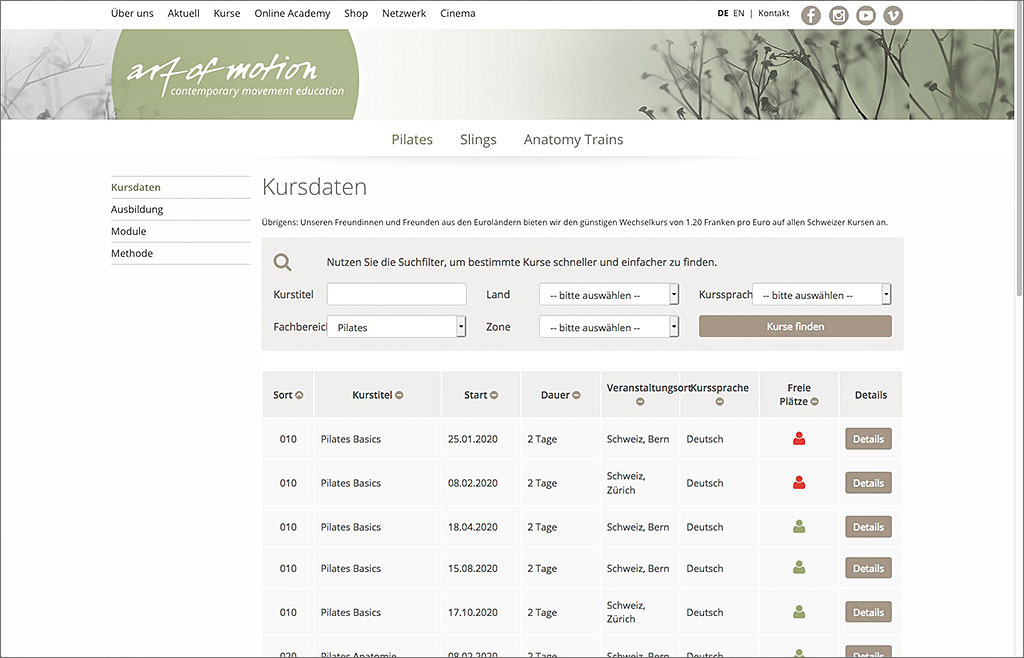Open the Online Academy menu item
The width and height of the screenshot is (1024, 658).
(x=292, y=14)
